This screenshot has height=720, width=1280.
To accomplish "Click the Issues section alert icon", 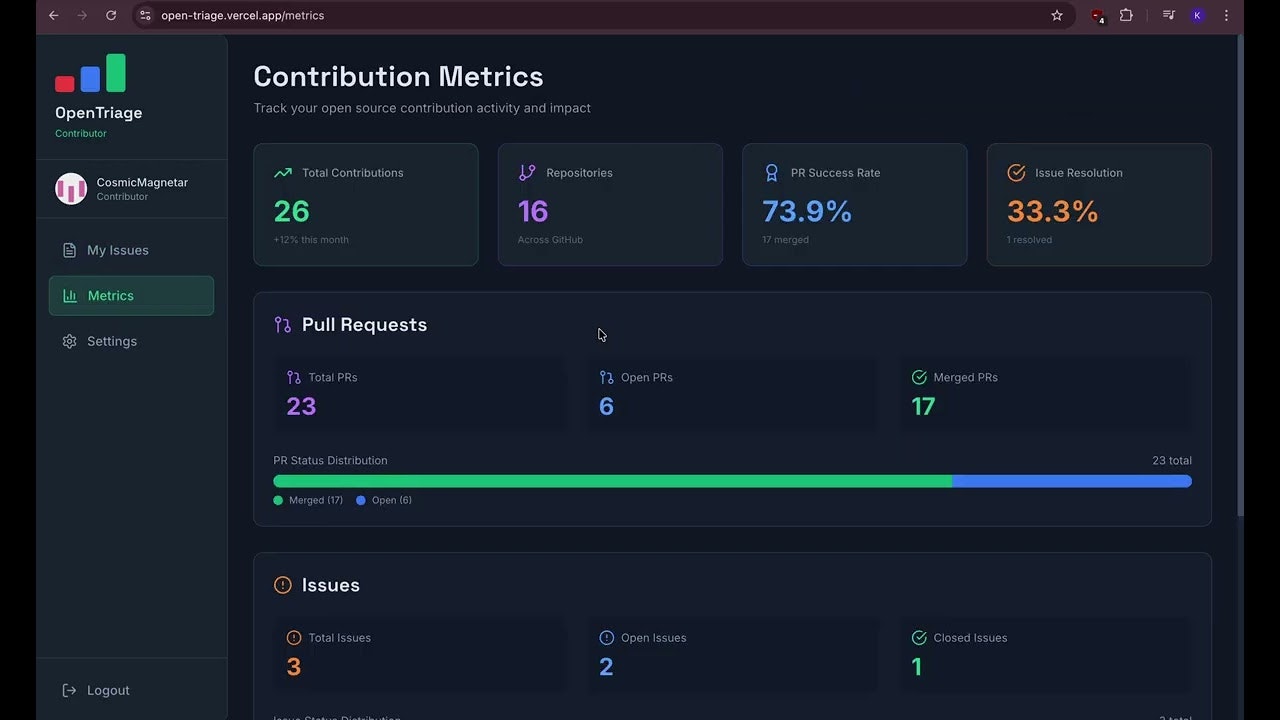I will pyautogui.click(x=283, y=585).
